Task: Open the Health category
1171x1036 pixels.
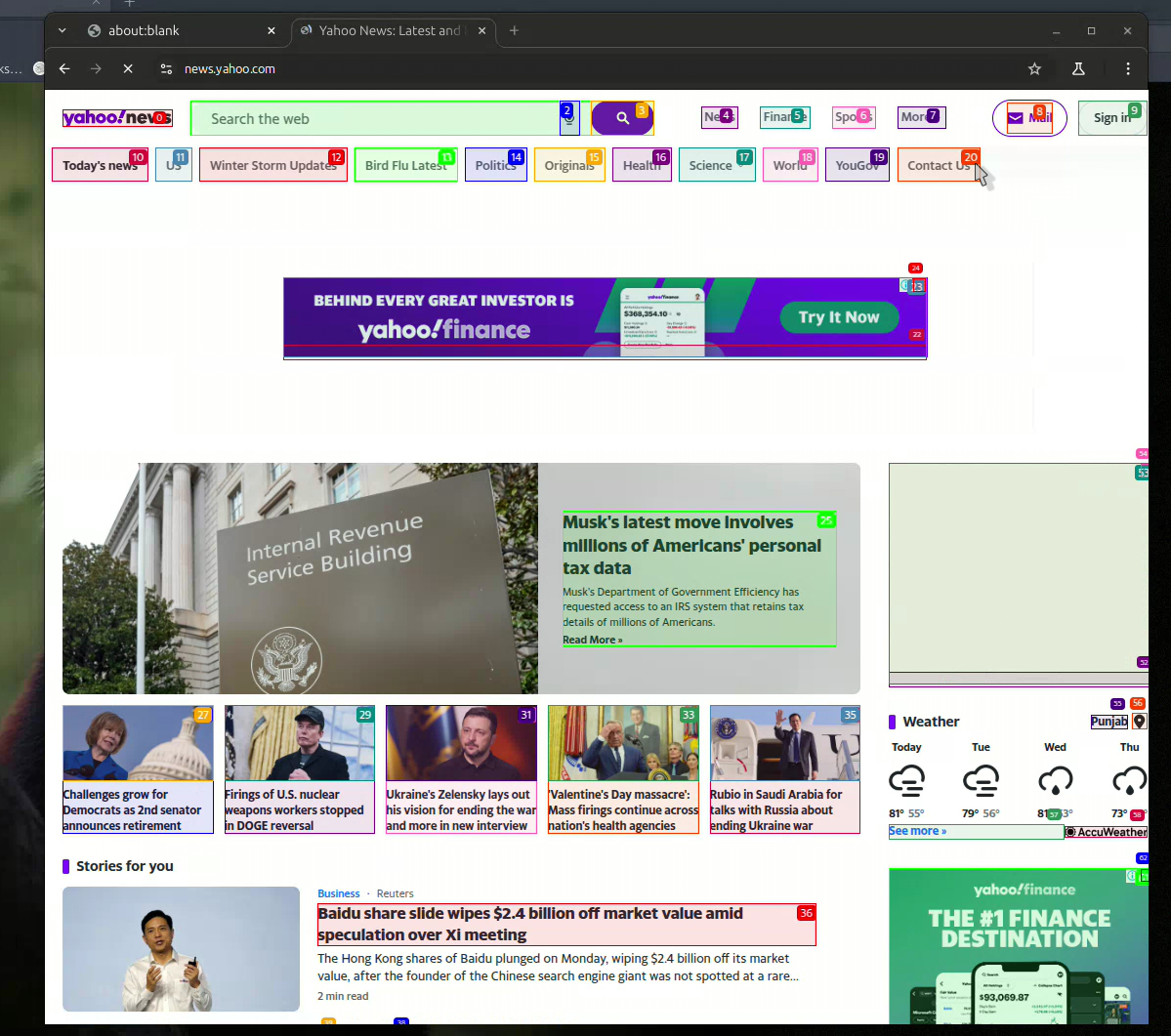Action: pyautogui.click(x=642, y=165)
